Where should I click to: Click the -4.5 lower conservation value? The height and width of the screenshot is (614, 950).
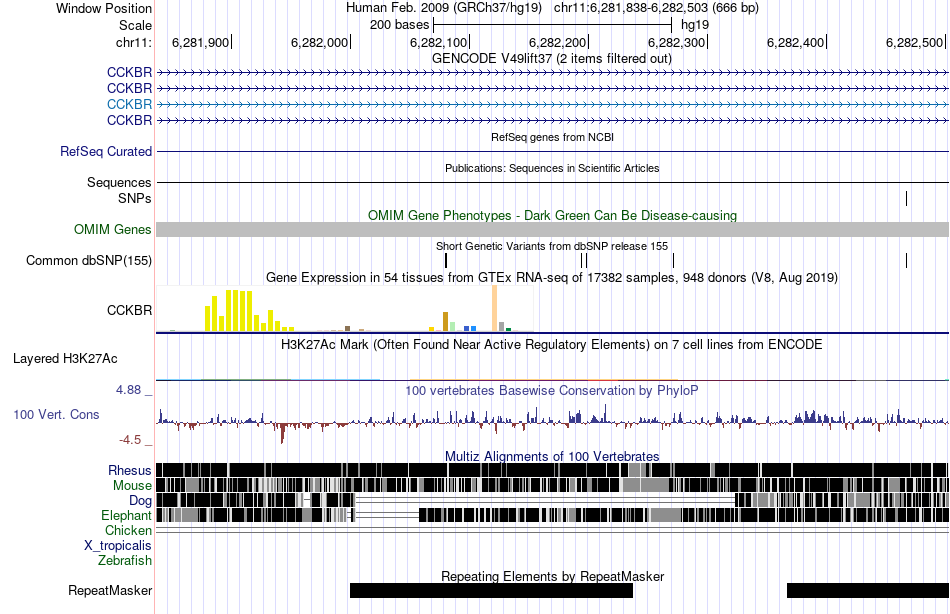tap(130, 439)
